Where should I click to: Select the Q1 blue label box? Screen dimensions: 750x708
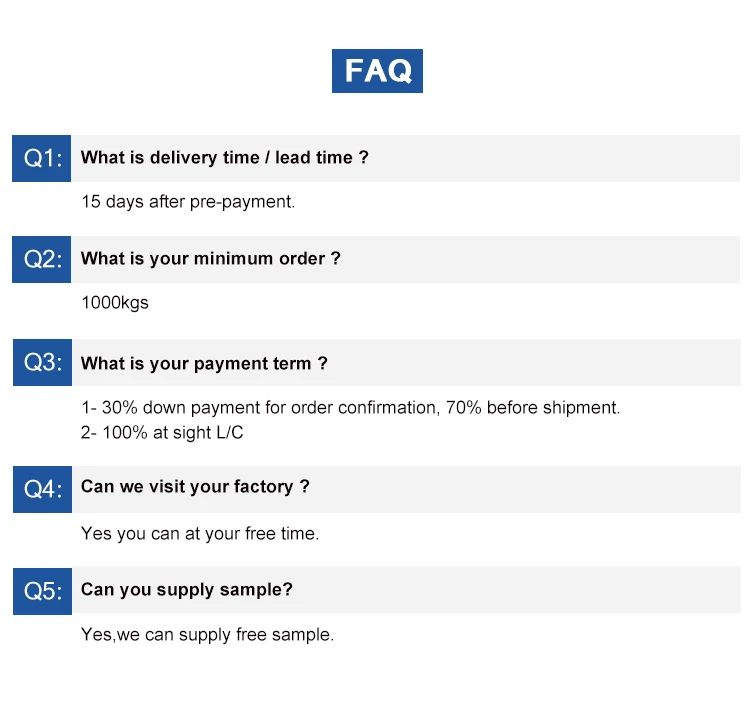42,158
